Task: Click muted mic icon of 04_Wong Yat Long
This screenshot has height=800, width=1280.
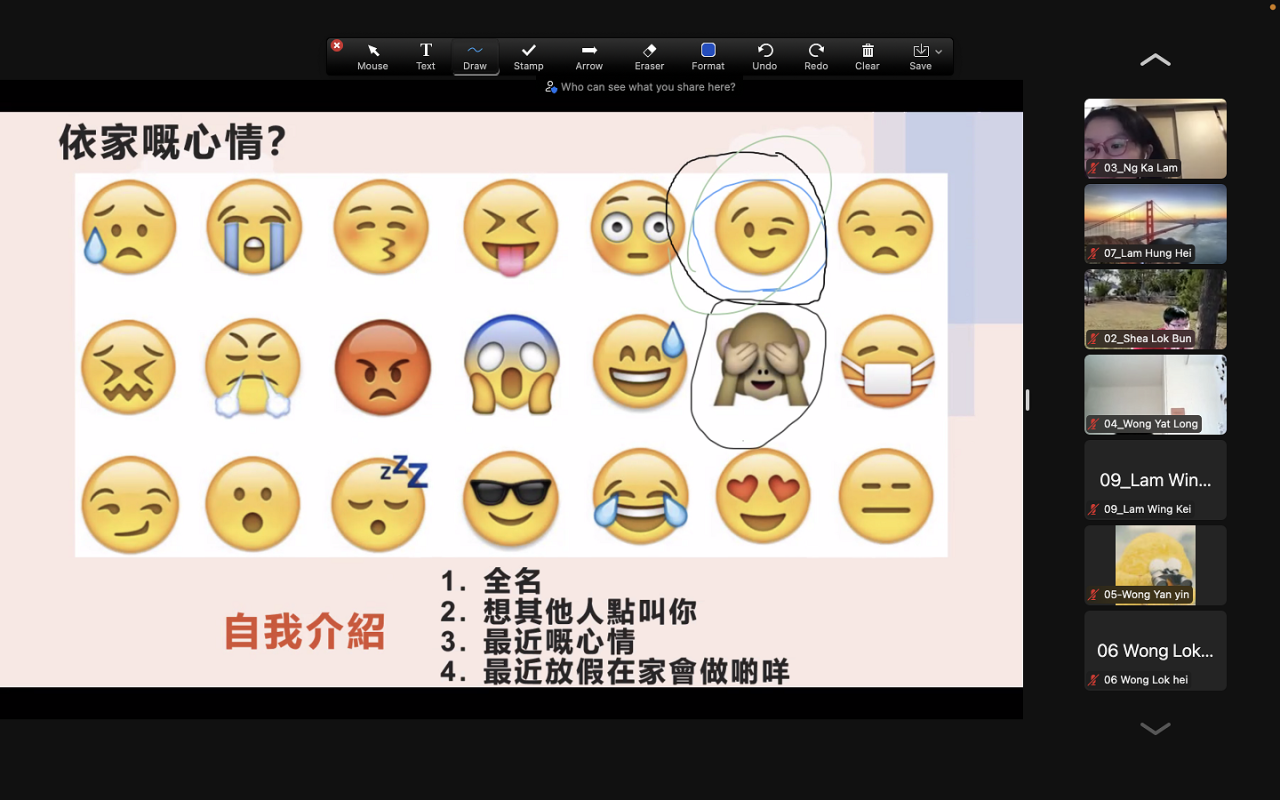Action: click(1094, 424)
